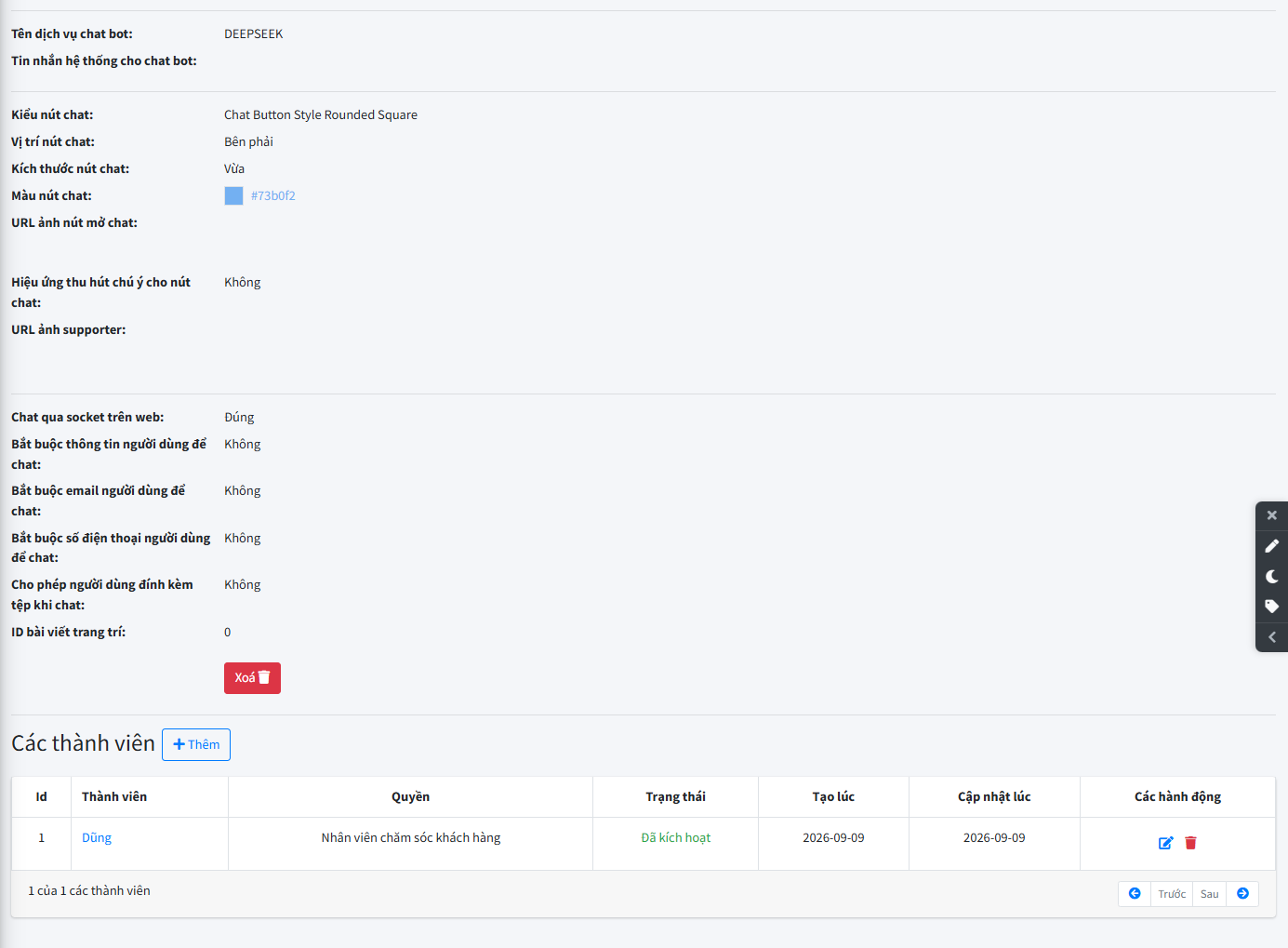Click Chat Button Style Rounded Square value
Screen dimensions: 1288x948
pyautogui.click(x=321, y=115)
